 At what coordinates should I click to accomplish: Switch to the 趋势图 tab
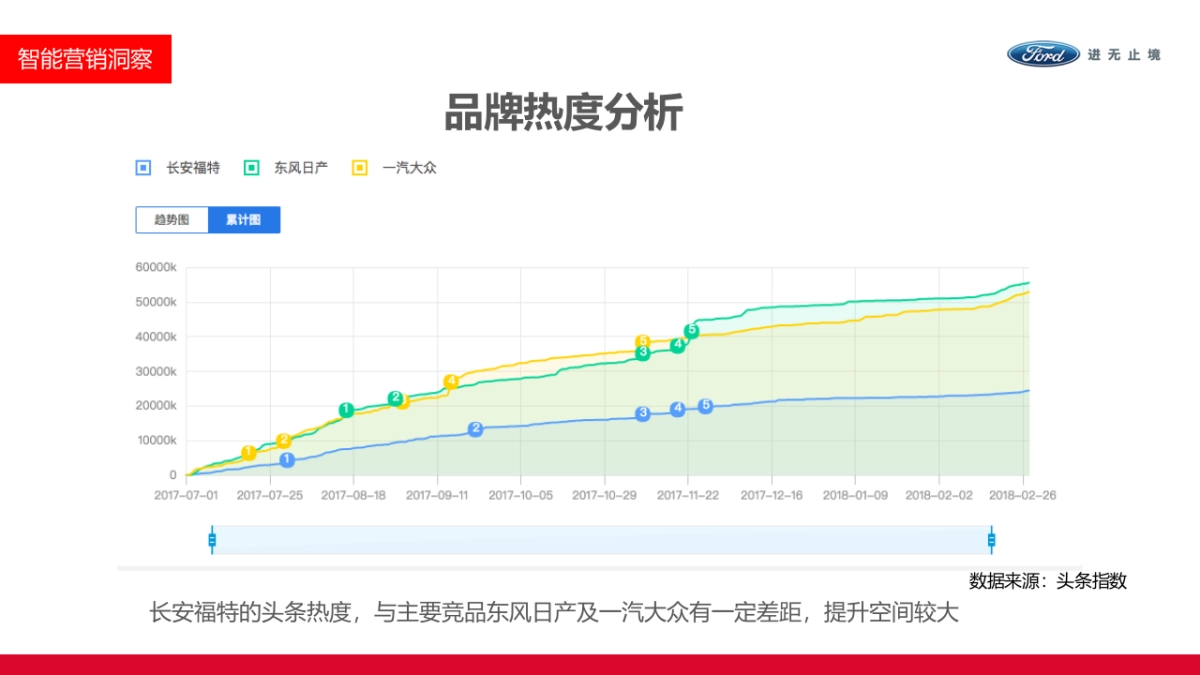(170, 219)
